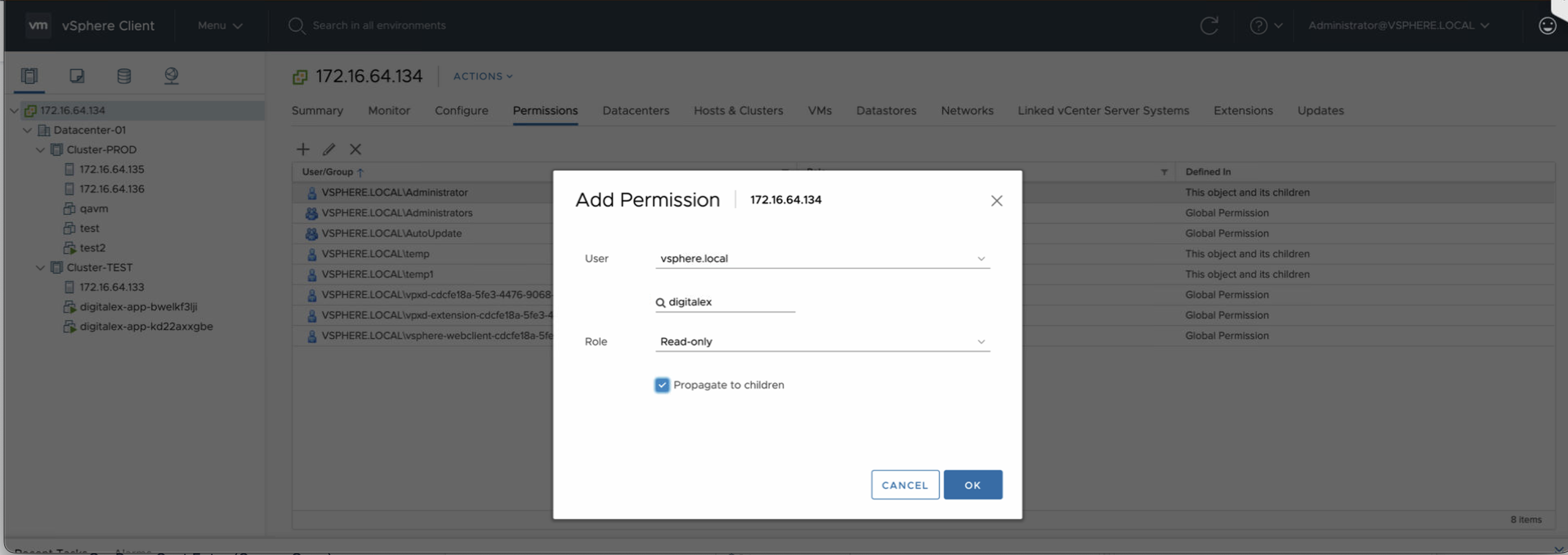Select the digitalex-app-kd22axxgbe VM in tree
The height and width of the screenshot is (555, 1568).
click(x=146, y=327)
